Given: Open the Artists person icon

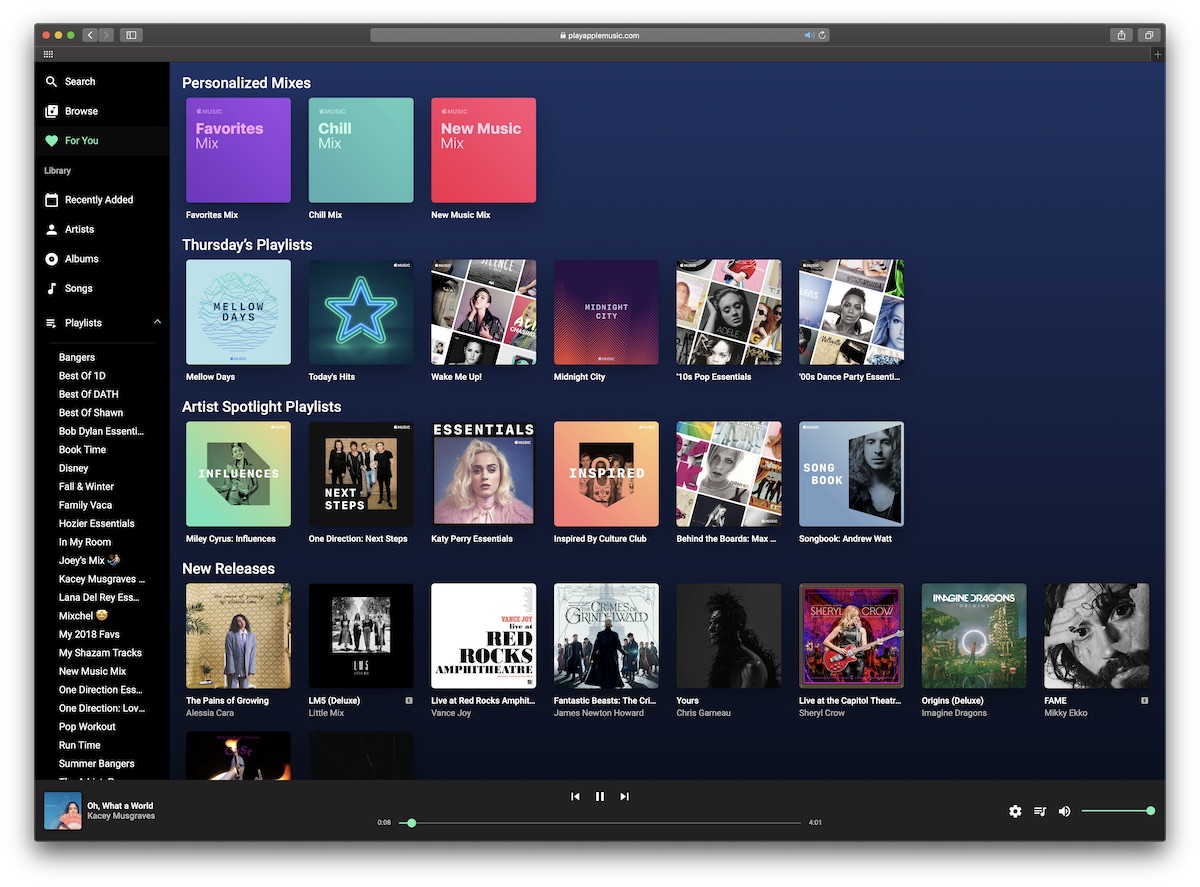Looking at the screenshot, I should 52,229.
